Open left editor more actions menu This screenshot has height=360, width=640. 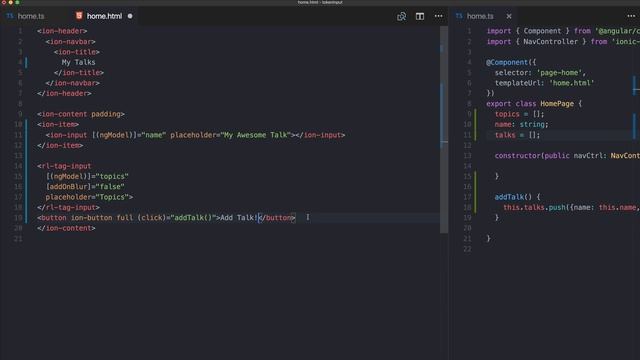(x=438, y=16)
